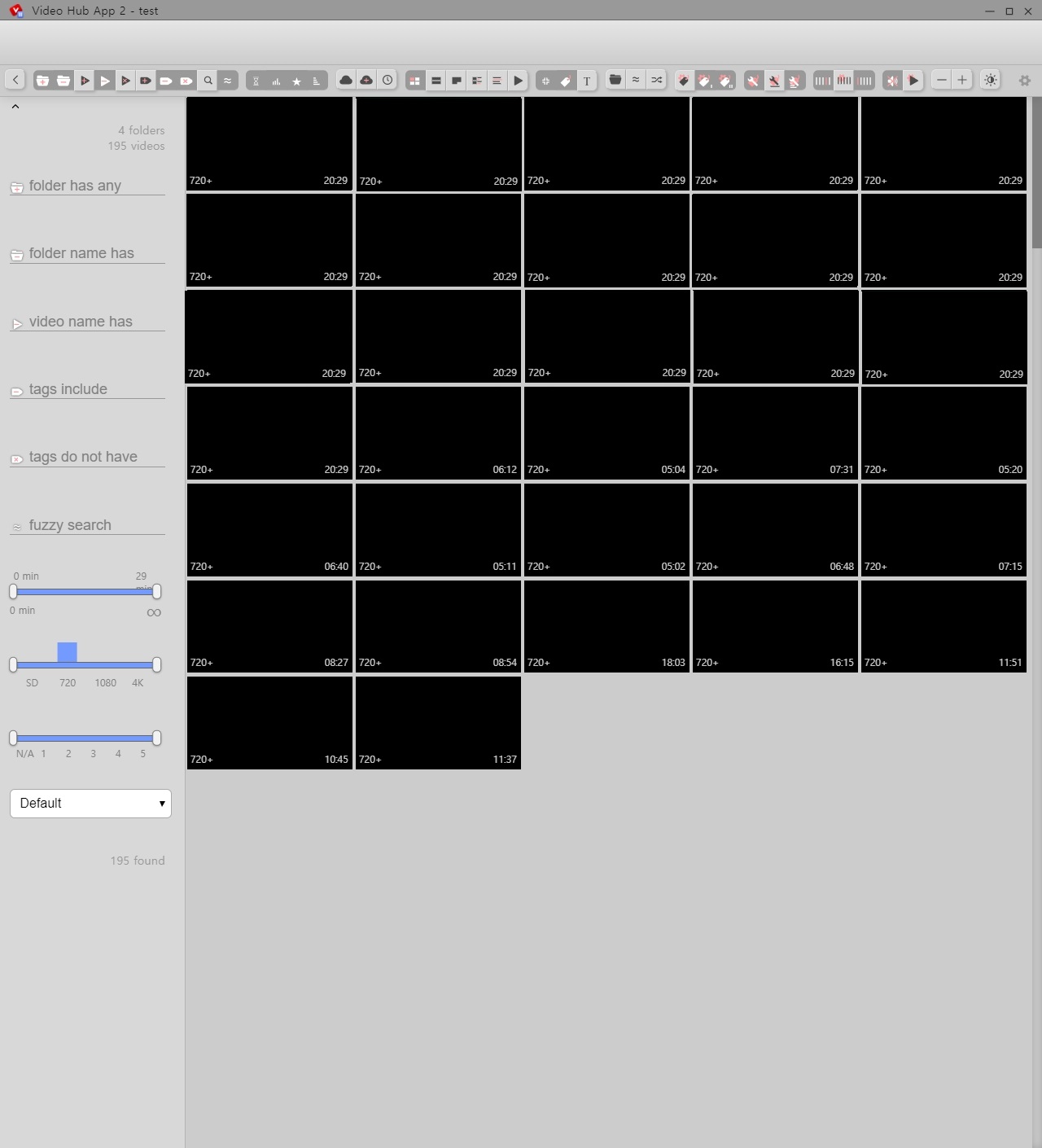Decrease thumbnail size with minus button
This screenshot has width=1042, height=1148.
pyautogui.click(x=942, y=80)
